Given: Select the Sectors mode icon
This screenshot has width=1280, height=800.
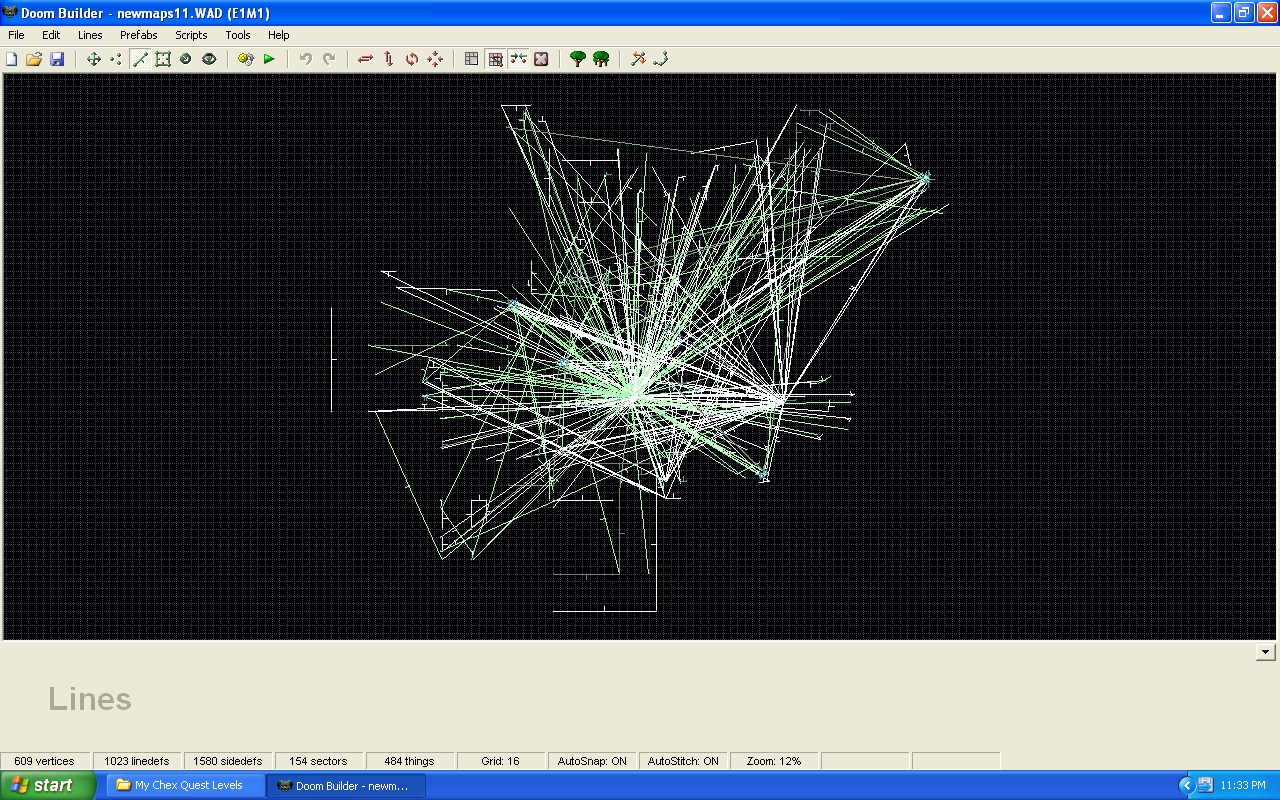Looking at the screenshot, I should click(x=163, y=59).
